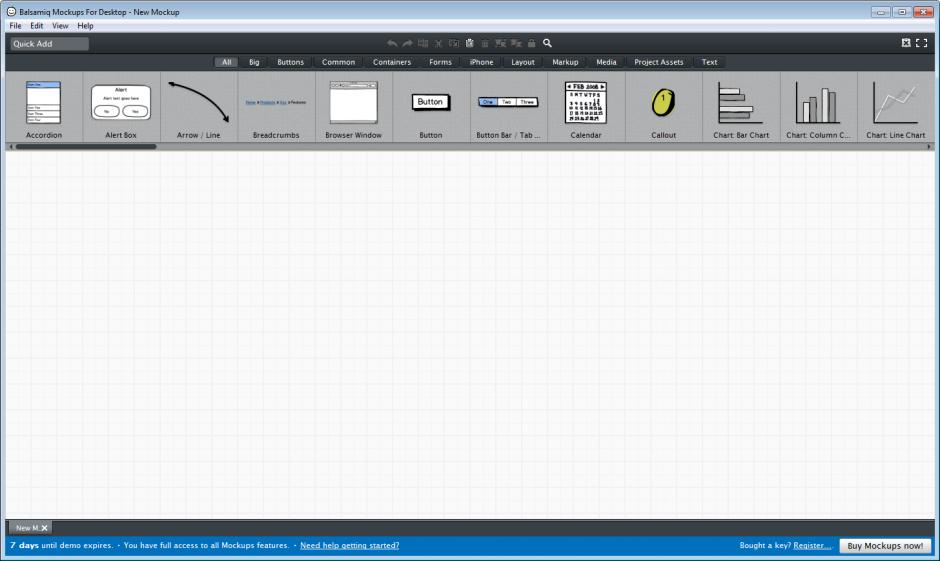Screen dimensions: 940x561
Task: Choose the Chart: Line Chart component
Action: 896,108
